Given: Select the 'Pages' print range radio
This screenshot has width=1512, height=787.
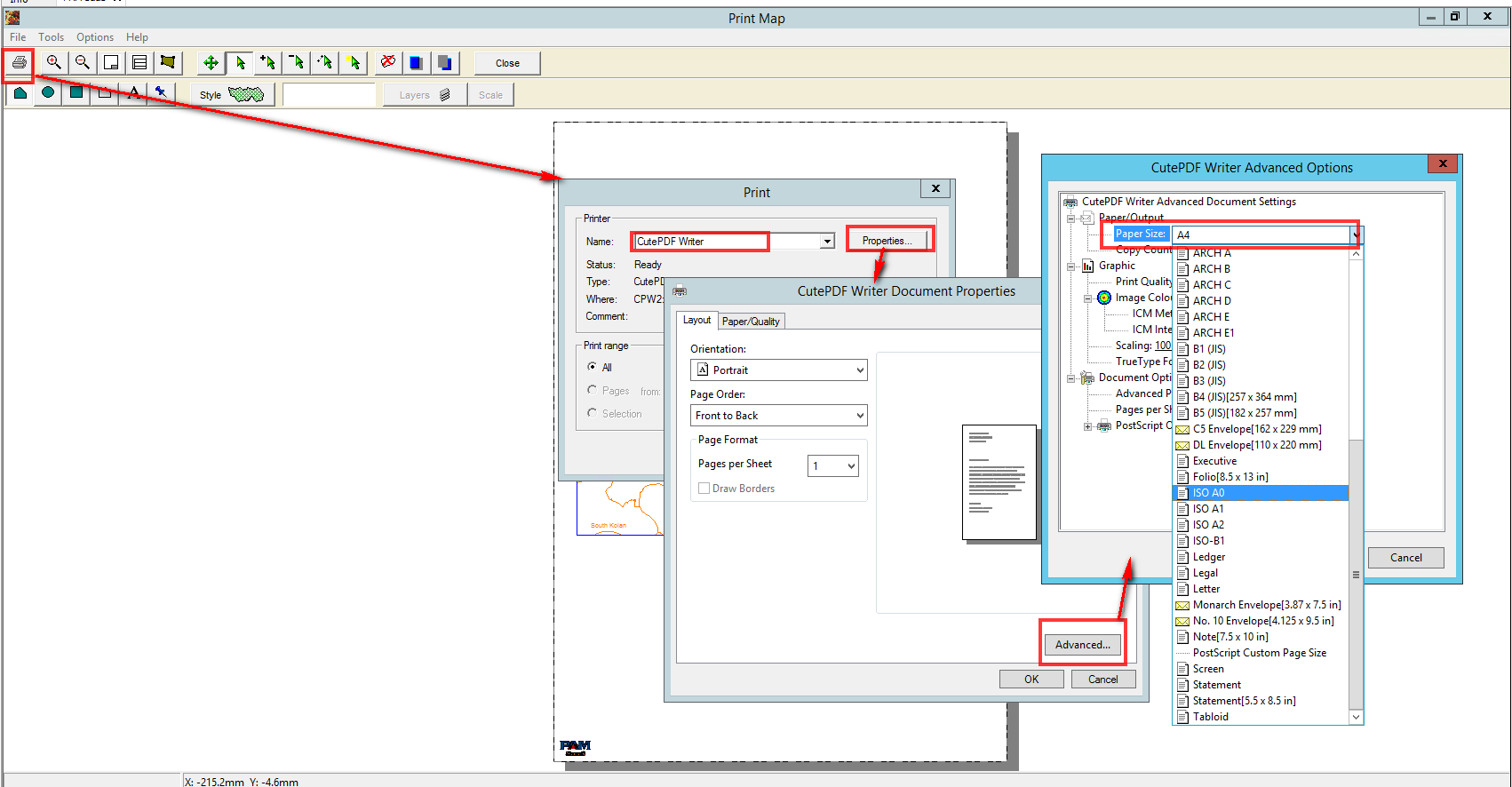Looking at the screenshot, I should (x=593, y=390).
